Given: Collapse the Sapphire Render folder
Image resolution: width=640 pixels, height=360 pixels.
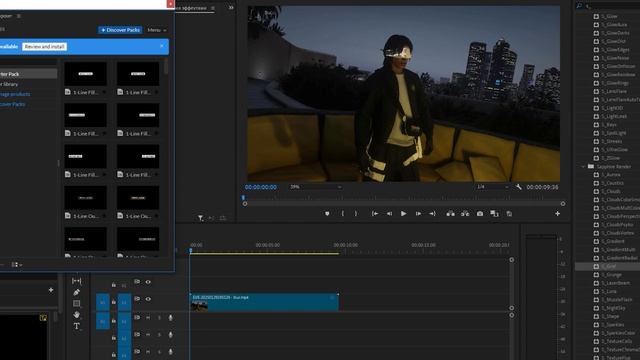Looking at the screenshot, I should [x=583, y=167].
